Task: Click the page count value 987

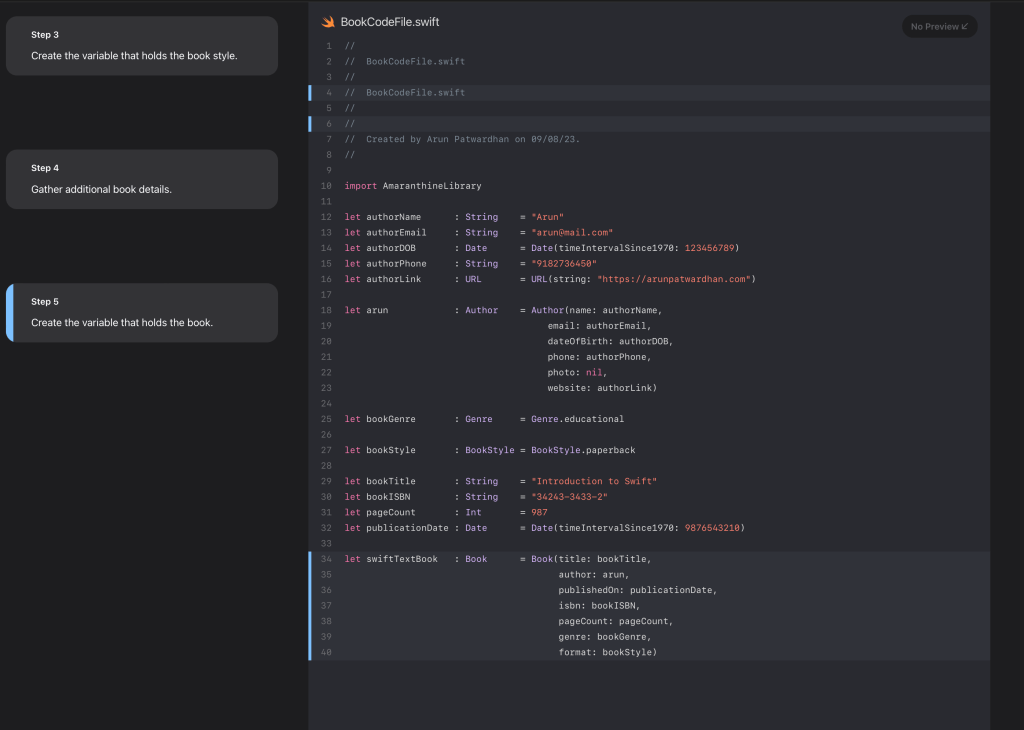Action: point(539,512)
